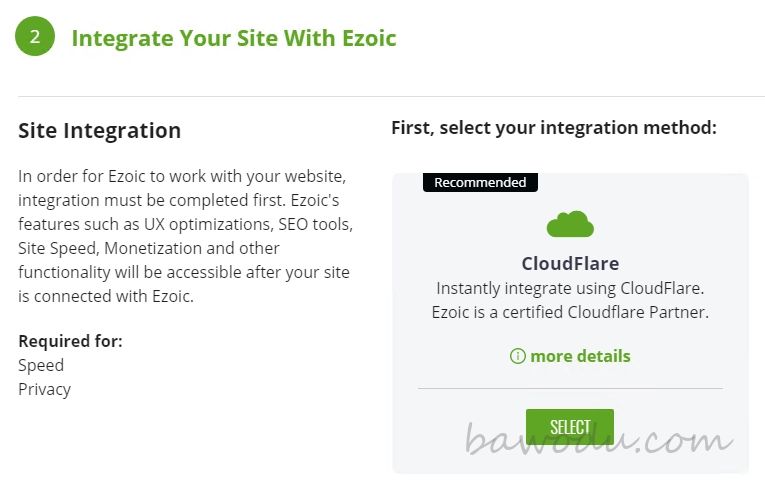Click the Instantly integrate using CloudFlare text
The width and height of the screenshot is (765, 488).
pyautogui.click(x=570, y=288)
